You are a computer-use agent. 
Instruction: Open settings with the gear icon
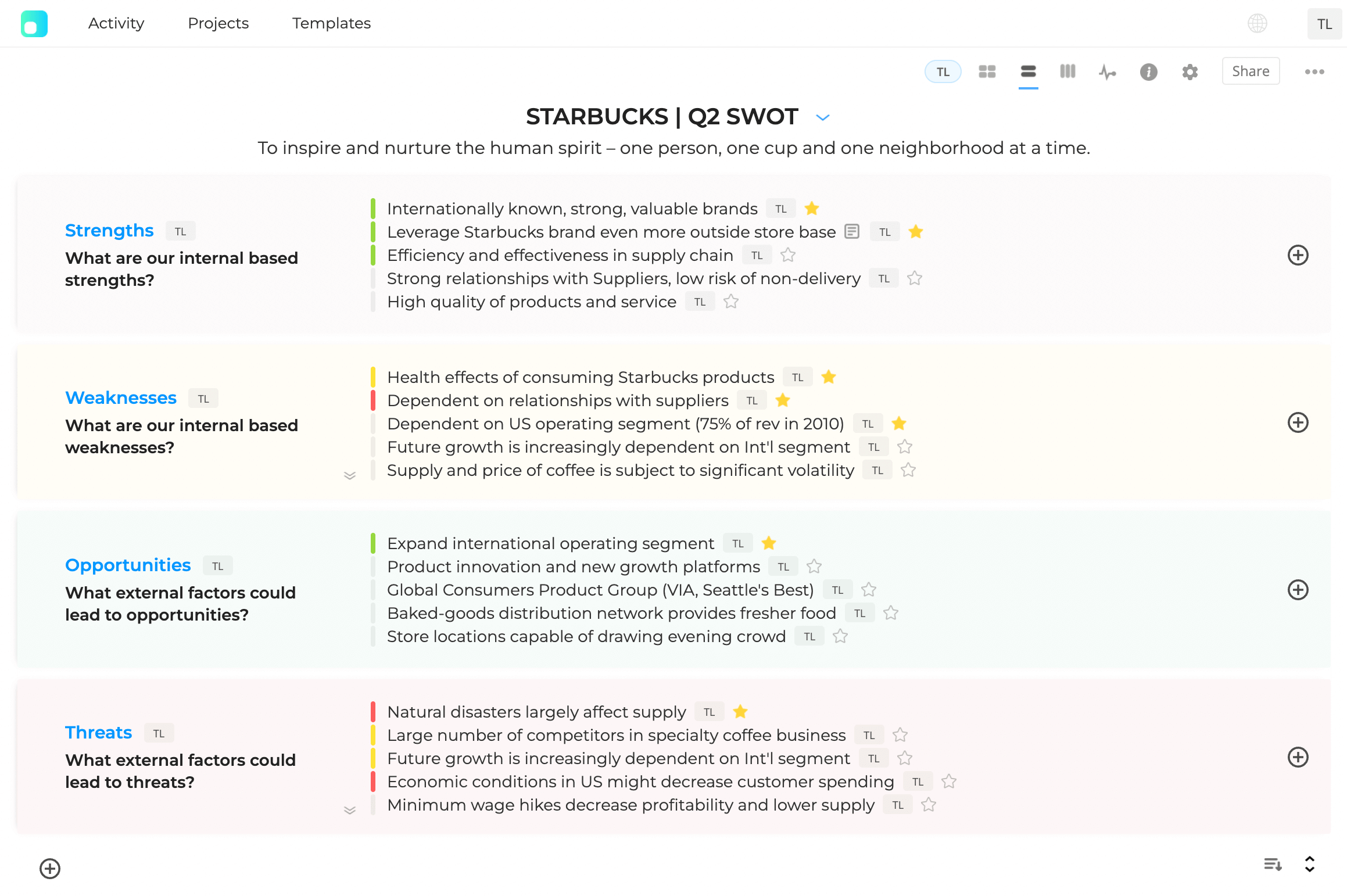[1189, 71]
